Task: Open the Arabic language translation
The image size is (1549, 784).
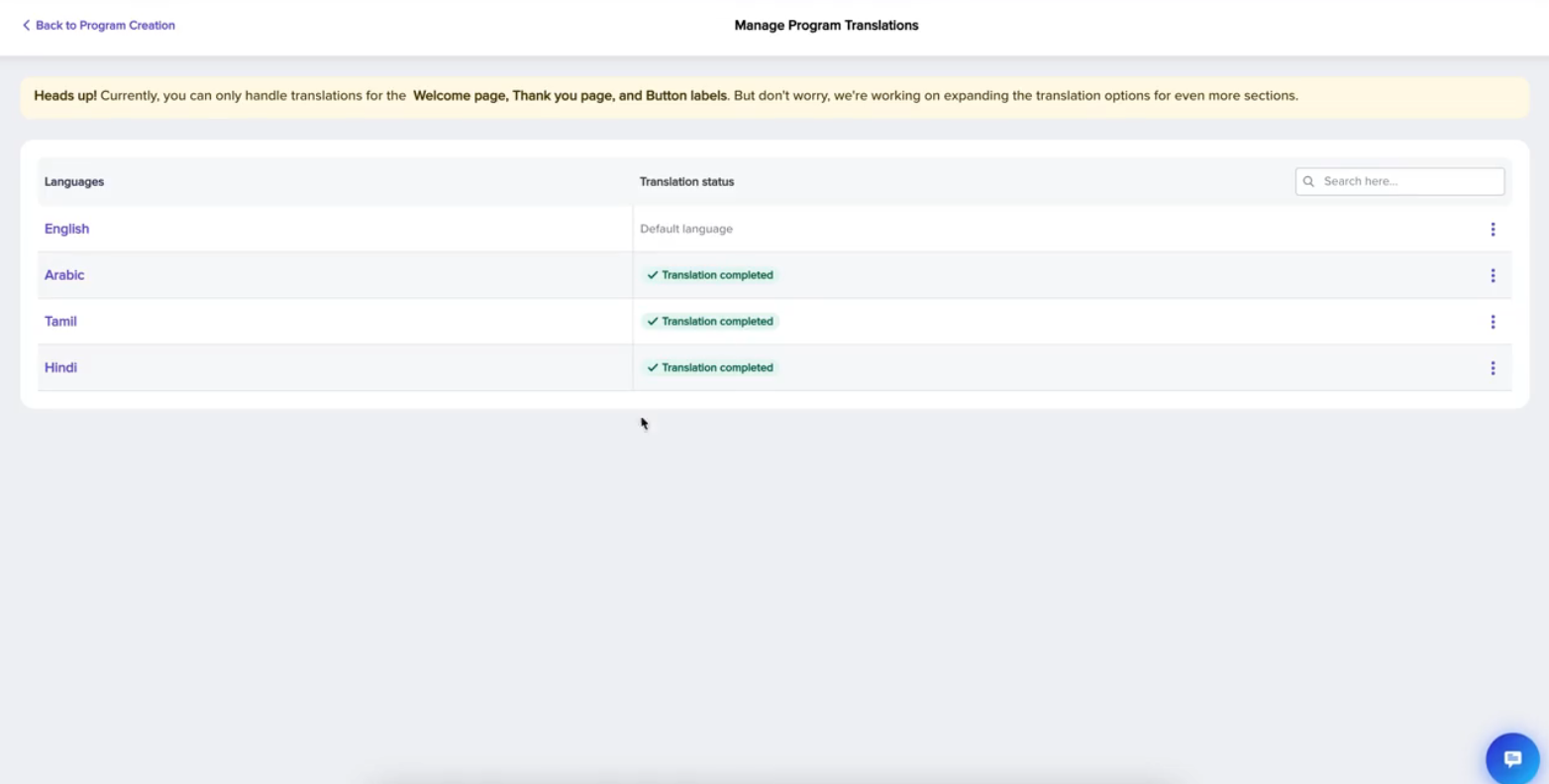Action: 64,275
